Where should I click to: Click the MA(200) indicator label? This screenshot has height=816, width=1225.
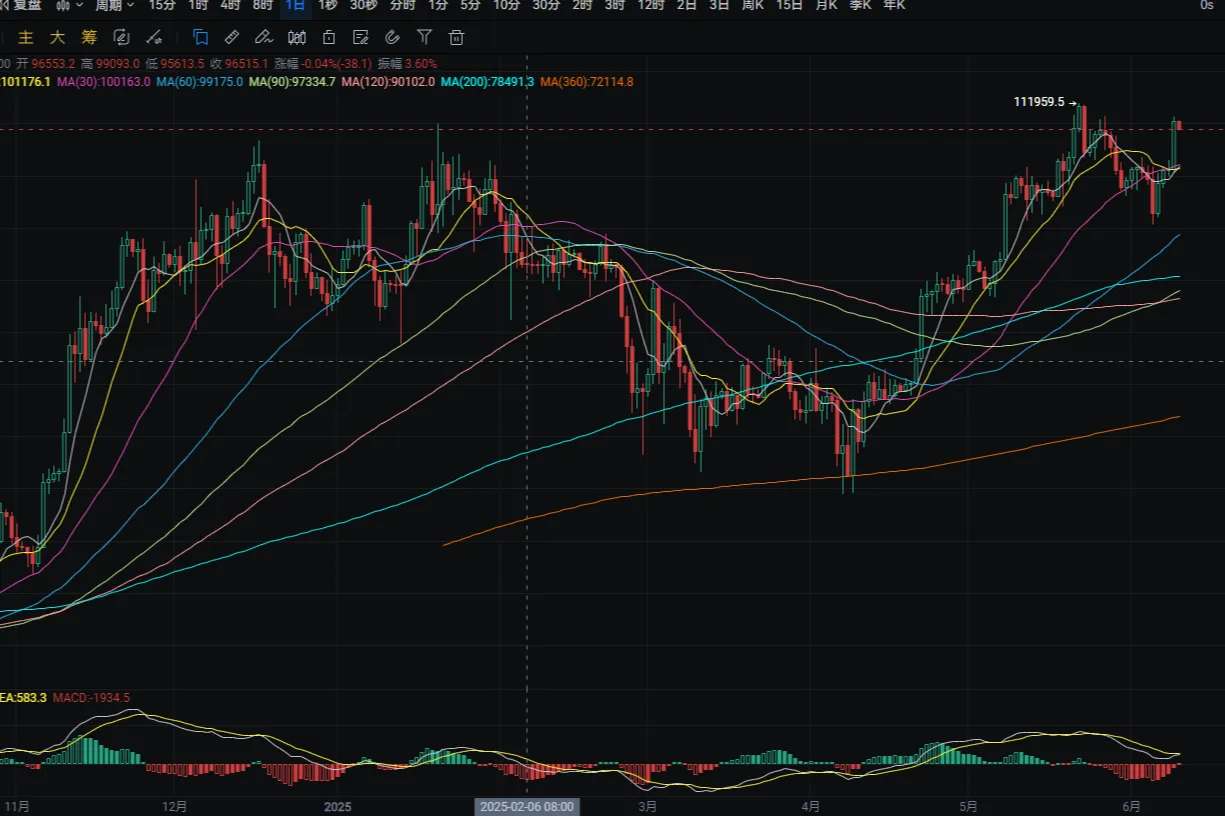click(487, 81)
